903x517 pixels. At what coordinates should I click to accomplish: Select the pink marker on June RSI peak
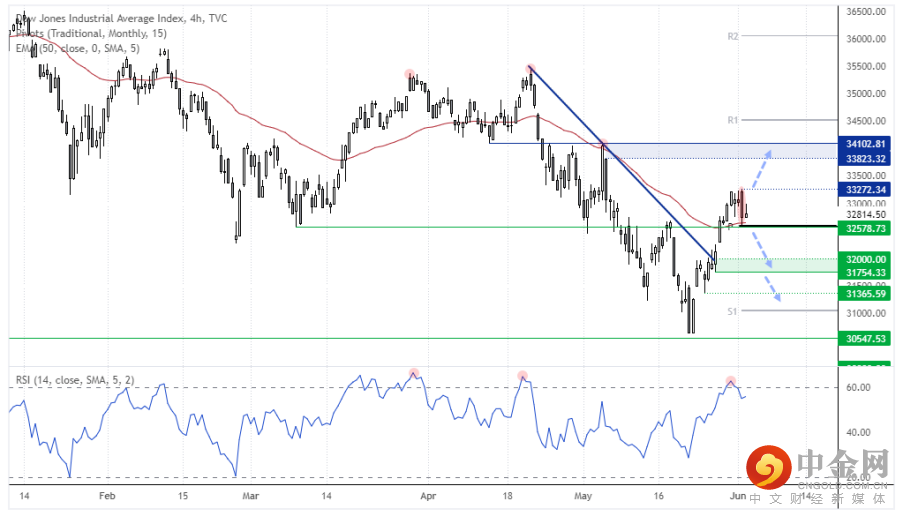coord(730,381)
